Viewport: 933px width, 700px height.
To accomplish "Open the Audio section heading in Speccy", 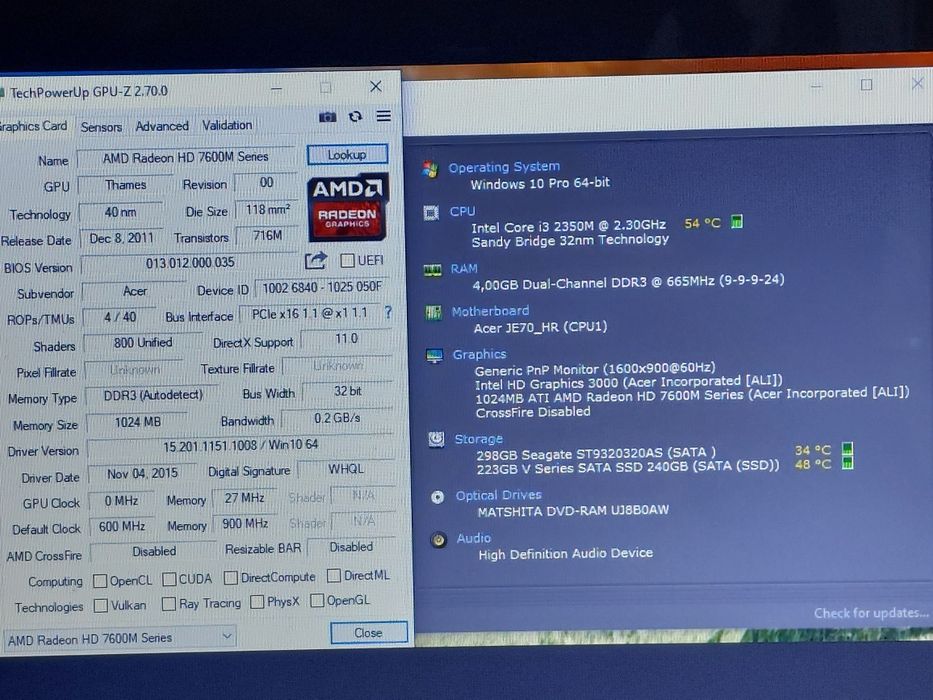I will [474, 538].
